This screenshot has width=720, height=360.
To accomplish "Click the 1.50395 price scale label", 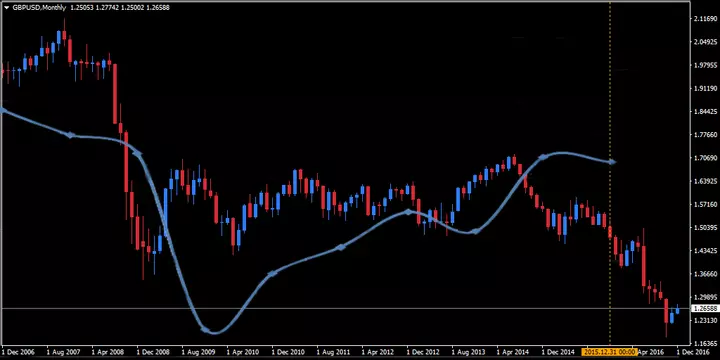I will (x=706, y=227).
